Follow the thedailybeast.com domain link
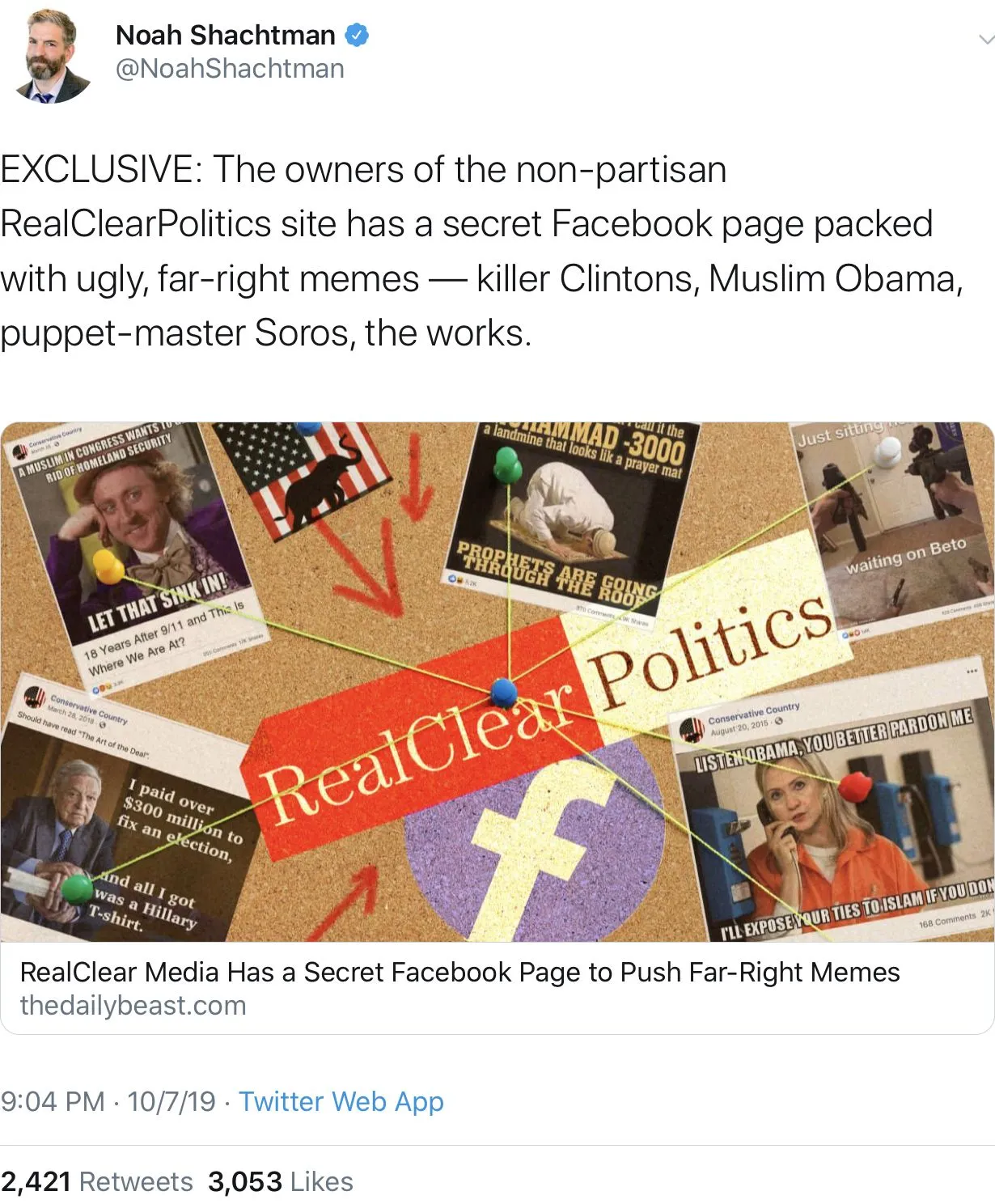995x1204 pixels. point(133,1005)
